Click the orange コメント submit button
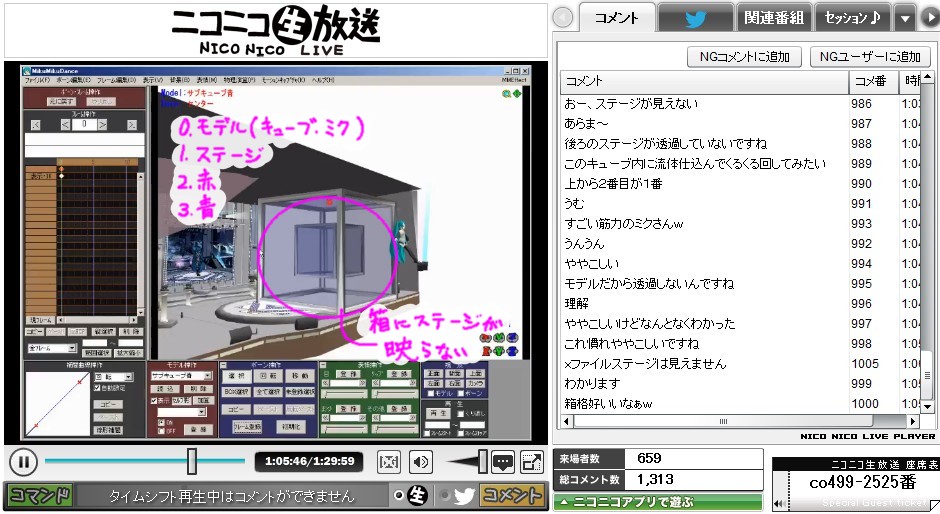The image size is (940, 514). (511, 495)
